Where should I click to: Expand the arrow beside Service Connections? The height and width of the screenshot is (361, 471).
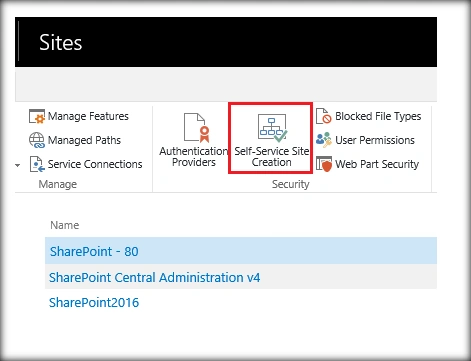coord(18,165)
